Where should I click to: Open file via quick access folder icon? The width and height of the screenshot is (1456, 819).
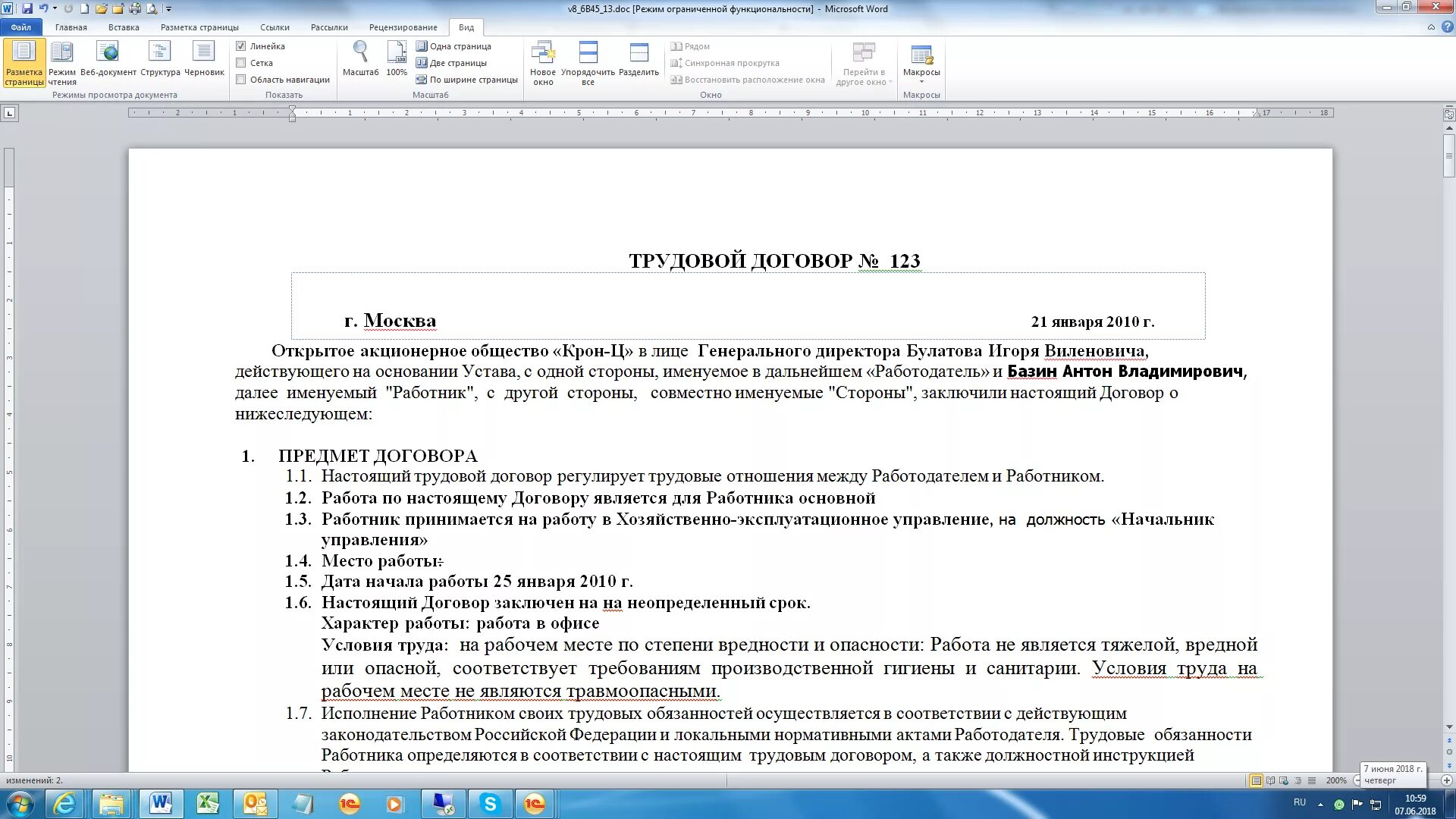pos(101,8)
